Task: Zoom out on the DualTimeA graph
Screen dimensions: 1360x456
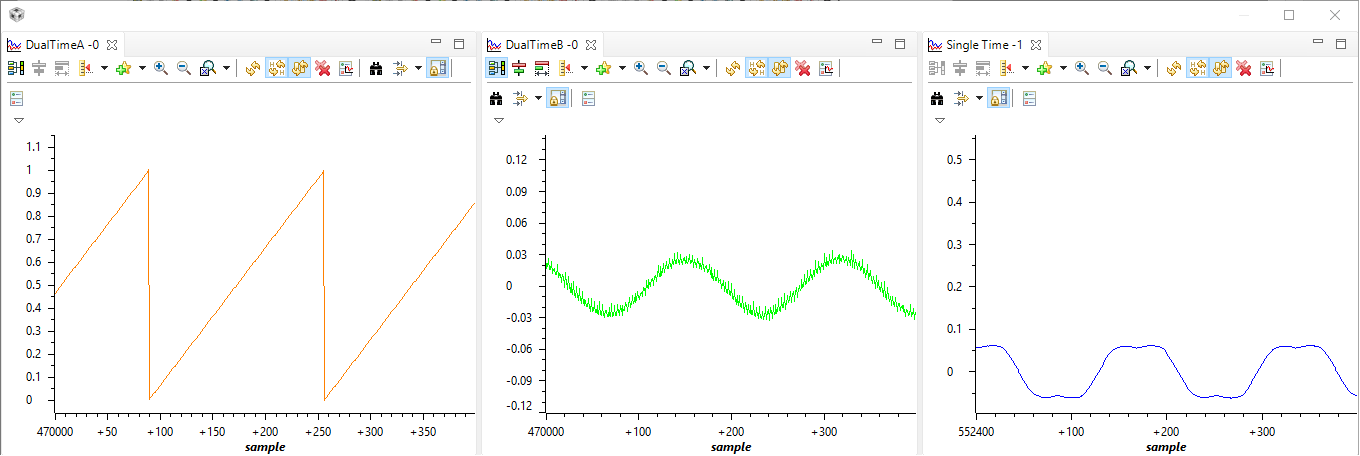Action: 184,68
